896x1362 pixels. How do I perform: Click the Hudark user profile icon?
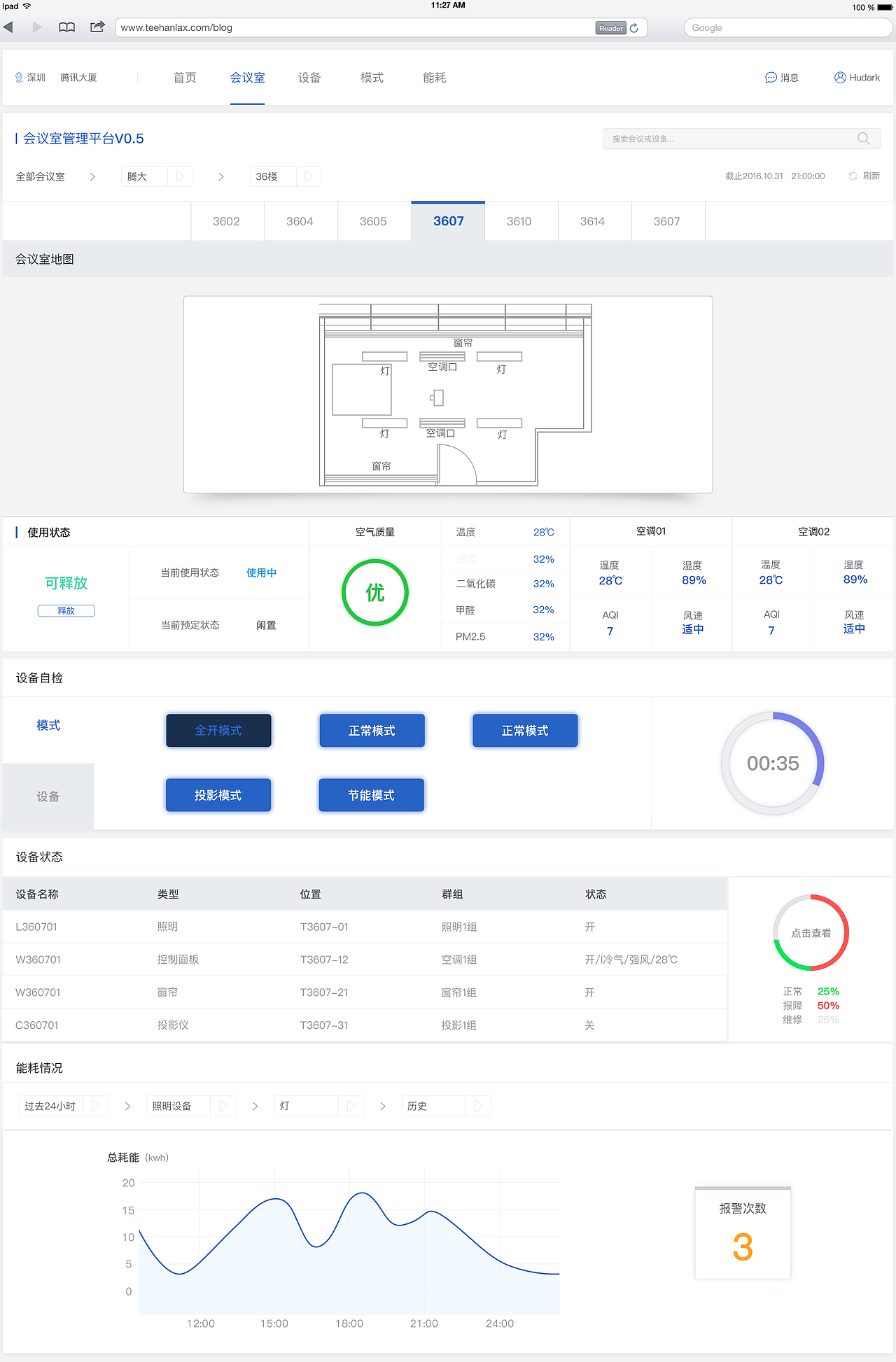pos(840,78)
